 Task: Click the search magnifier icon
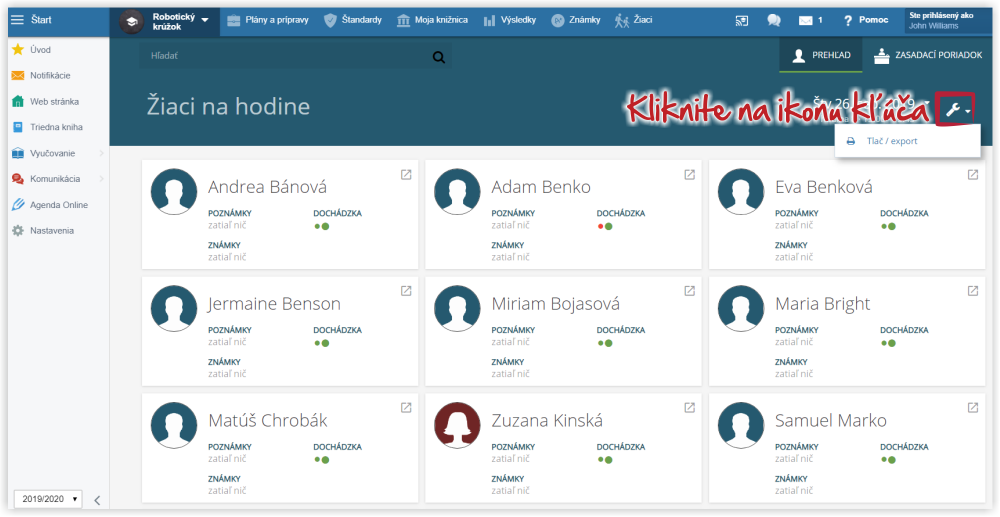point(439,57)
